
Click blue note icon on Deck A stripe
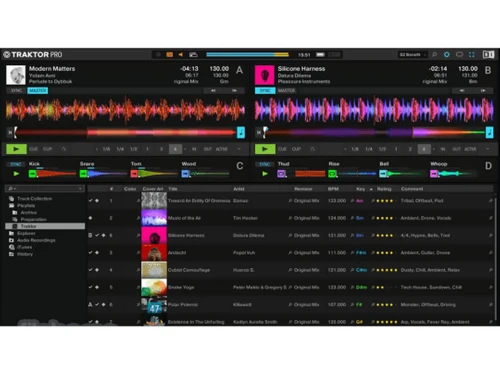click(241, 132)
